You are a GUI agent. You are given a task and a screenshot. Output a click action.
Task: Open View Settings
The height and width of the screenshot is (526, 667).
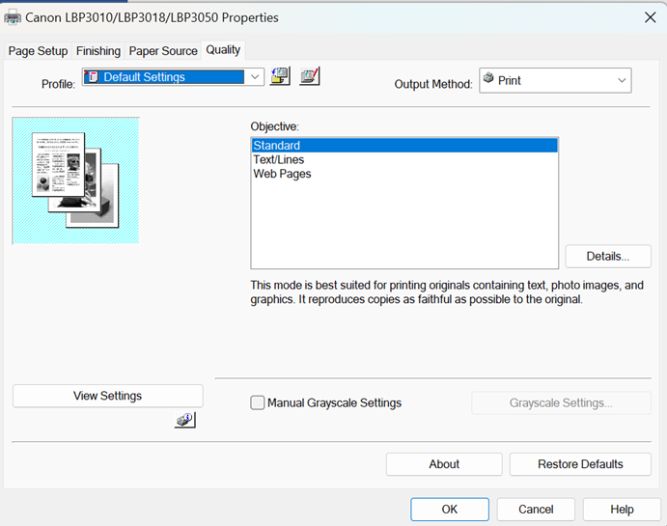[108, 396]
